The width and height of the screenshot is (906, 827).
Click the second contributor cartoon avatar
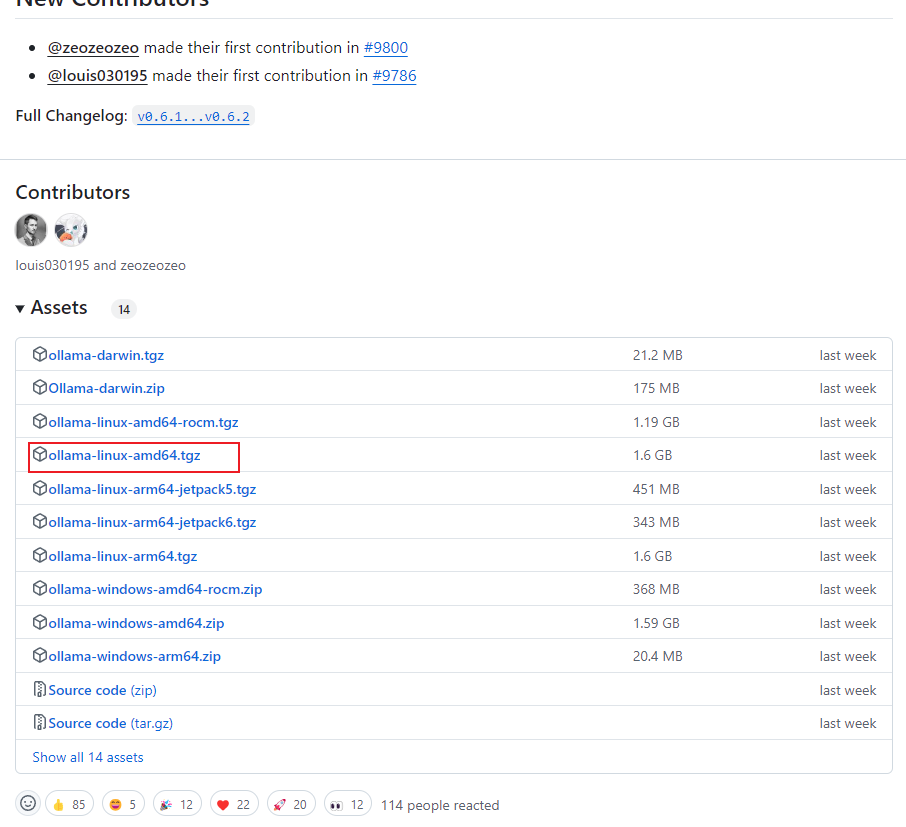(x=70, y=230)
